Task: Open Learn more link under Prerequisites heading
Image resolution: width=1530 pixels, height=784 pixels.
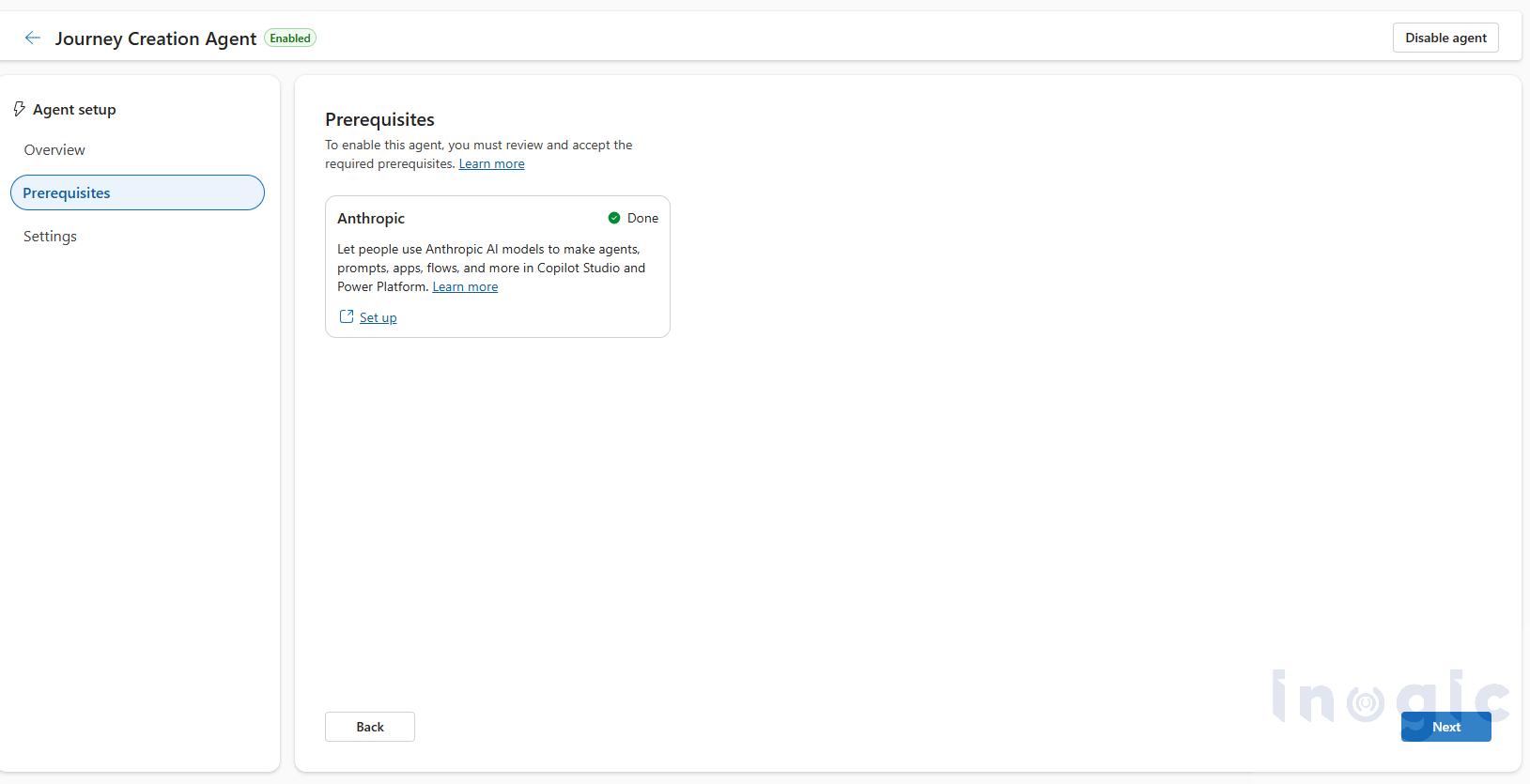Action: [x=492, y=163]
